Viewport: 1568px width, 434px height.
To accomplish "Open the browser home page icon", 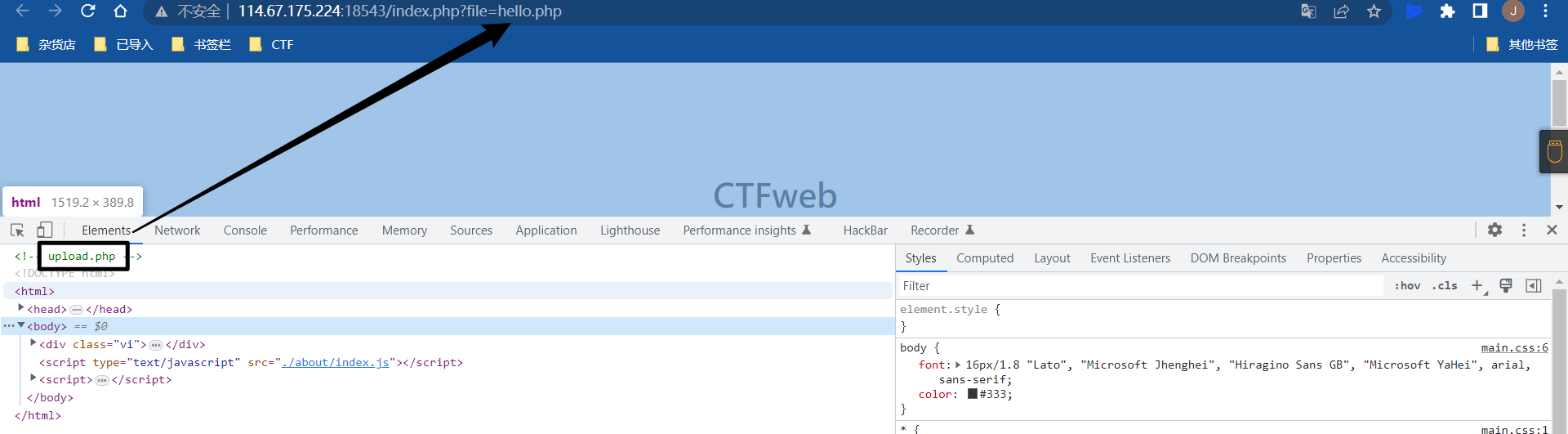I will (x=120, y=11).
